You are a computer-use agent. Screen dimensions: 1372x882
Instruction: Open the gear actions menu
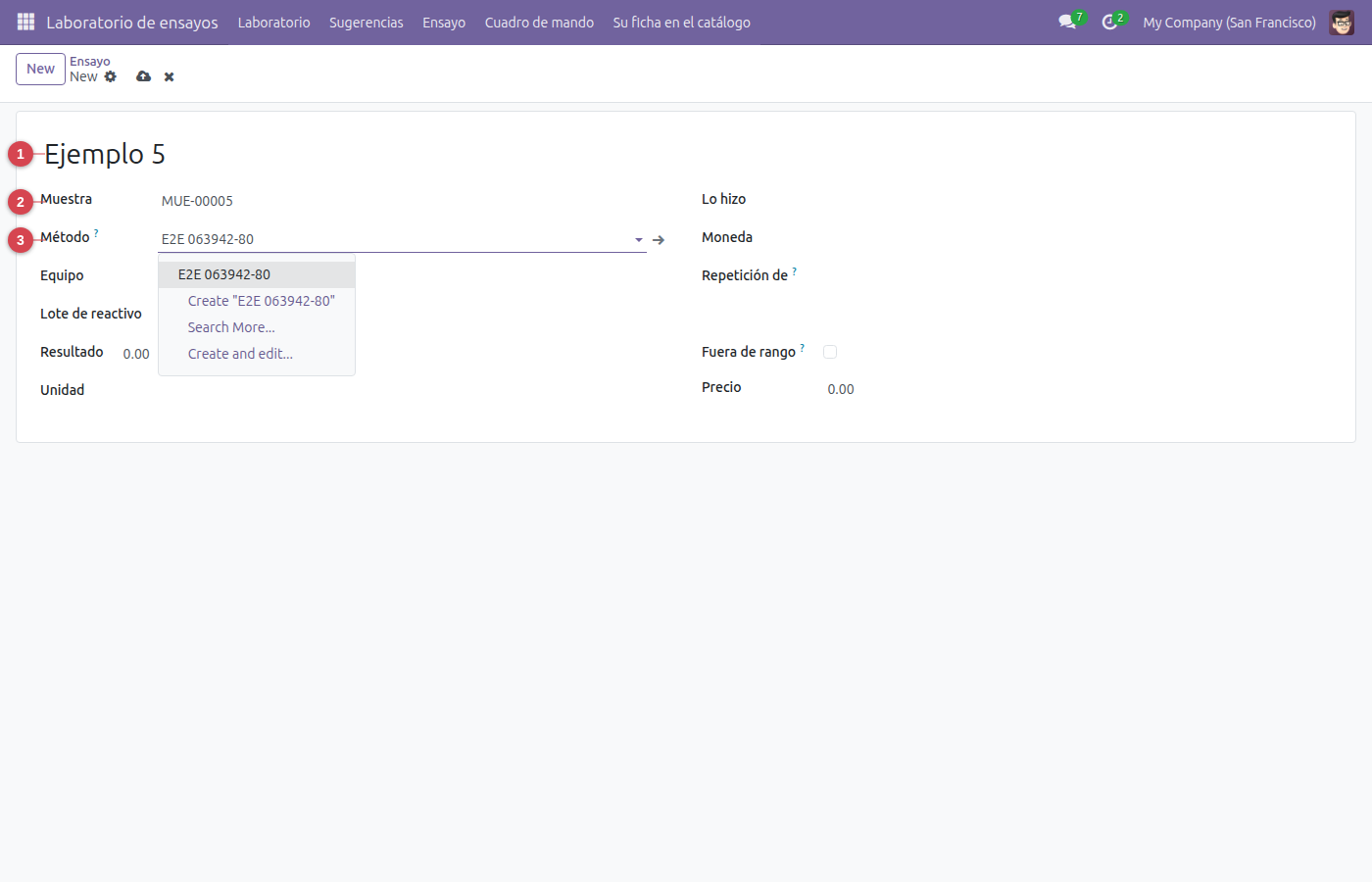[111, 76]
